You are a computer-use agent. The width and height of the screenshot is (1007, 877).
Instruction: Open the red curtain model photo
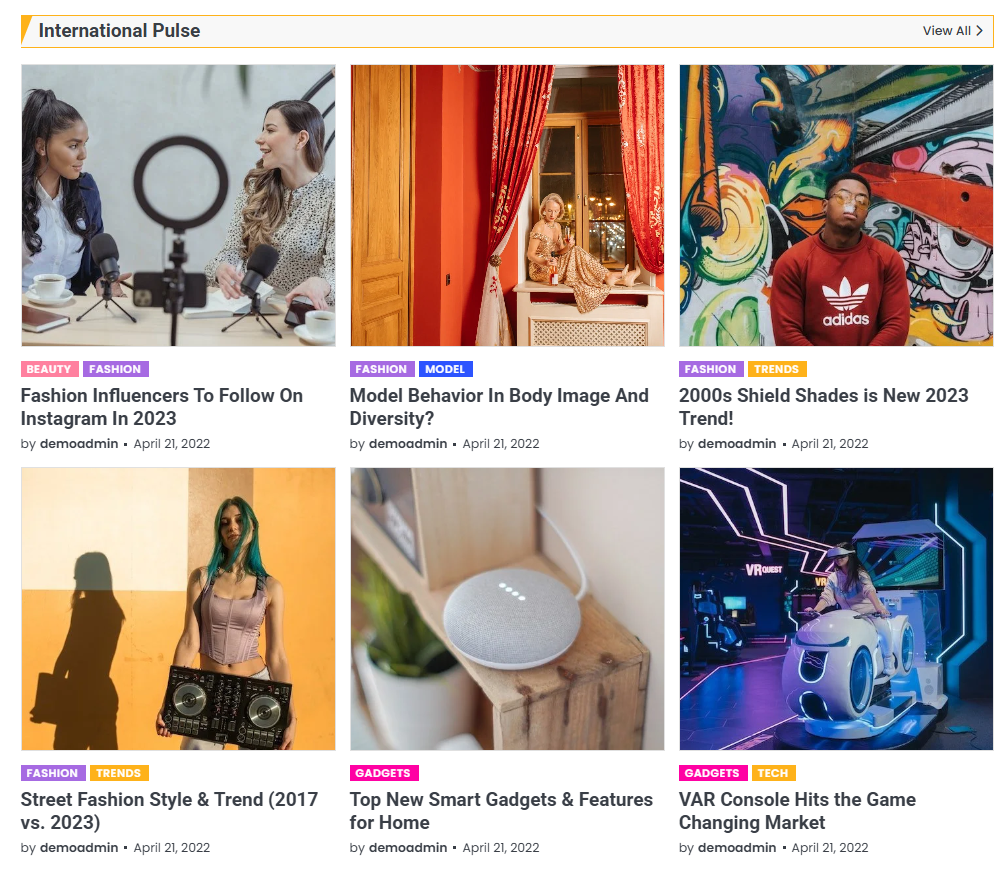(x=507, y=205)
